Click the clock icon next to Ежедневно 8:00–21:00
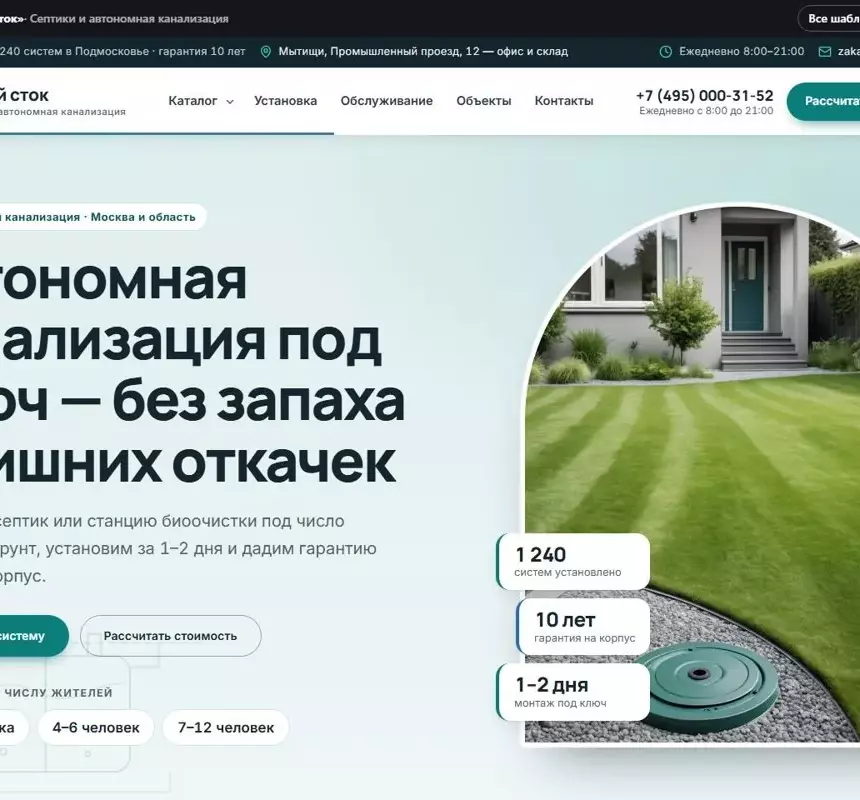The image size is (860, 800). click(x=665, y=52)
